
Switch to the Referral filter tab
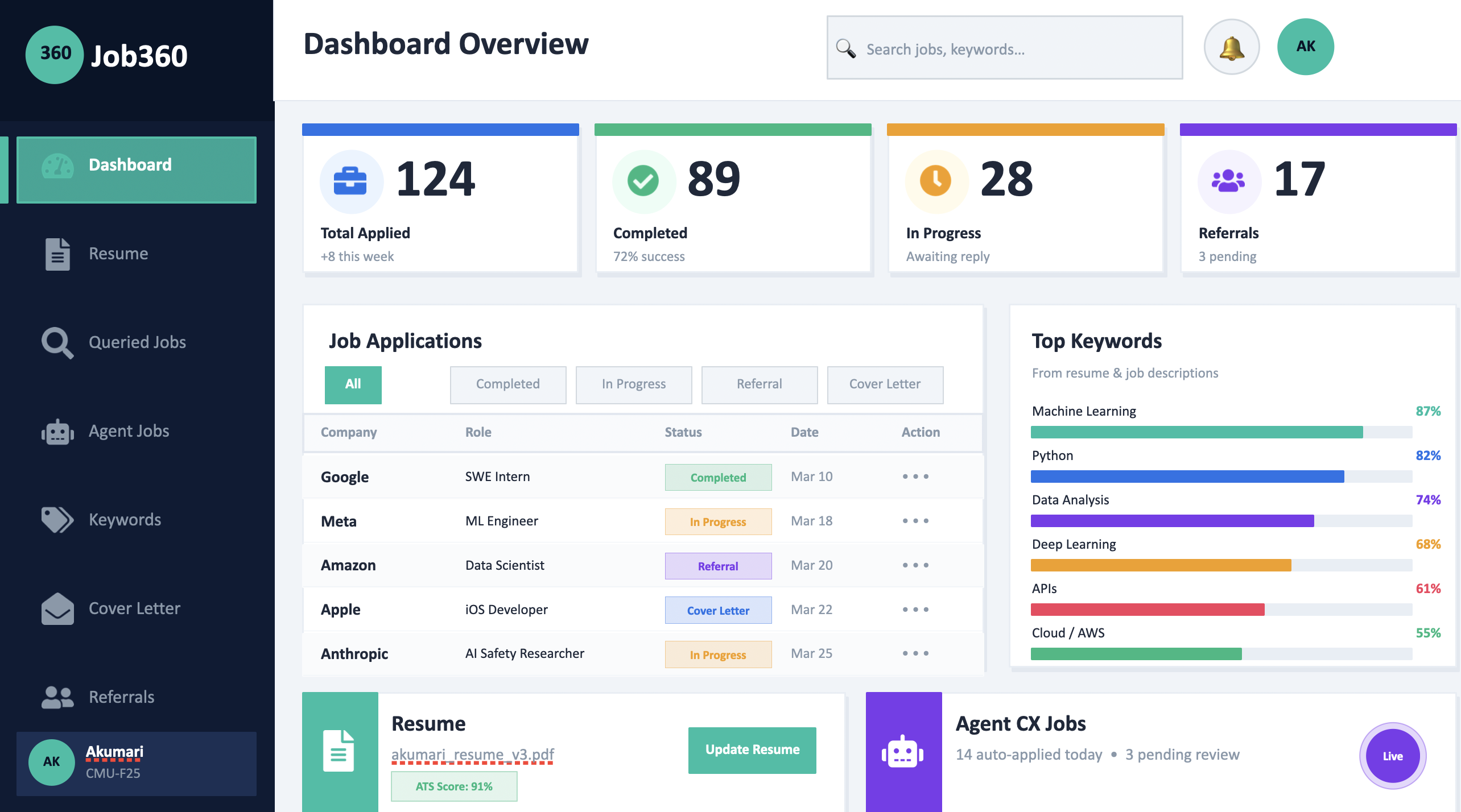[759, 384]
